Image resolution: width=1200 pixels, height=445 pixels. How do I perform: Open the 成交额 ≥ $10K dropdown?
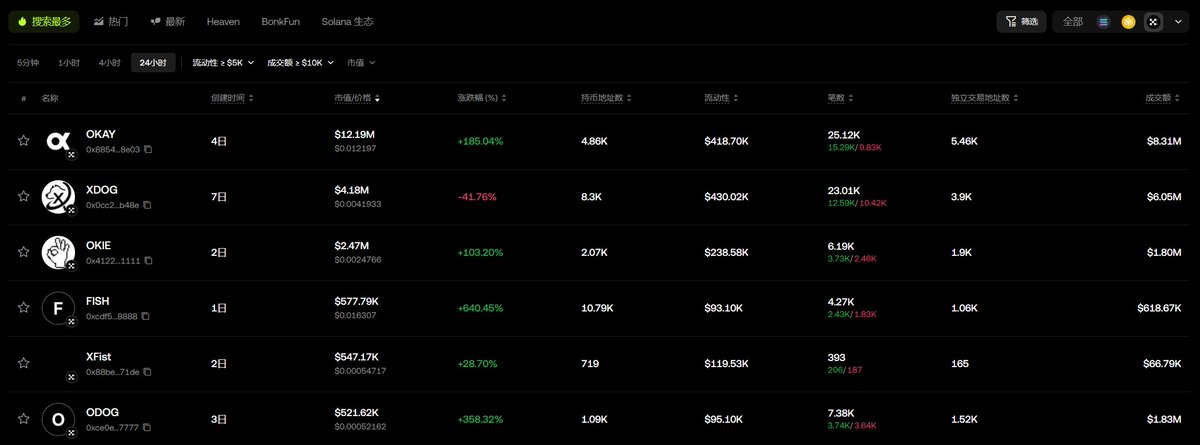(x=301, y=63)
